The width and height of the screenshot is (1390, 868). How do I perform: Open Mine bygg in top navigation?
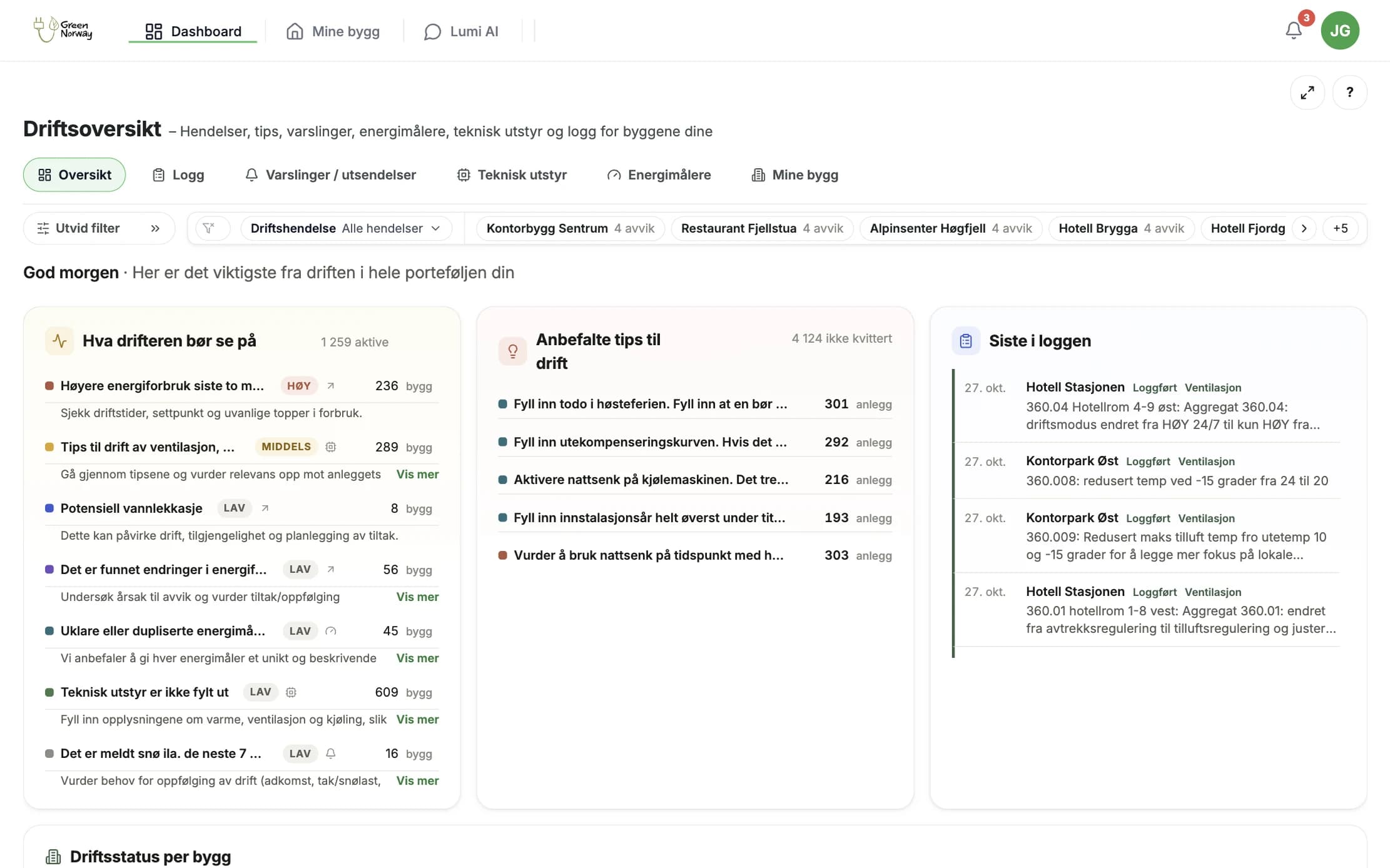pos(333,31)
